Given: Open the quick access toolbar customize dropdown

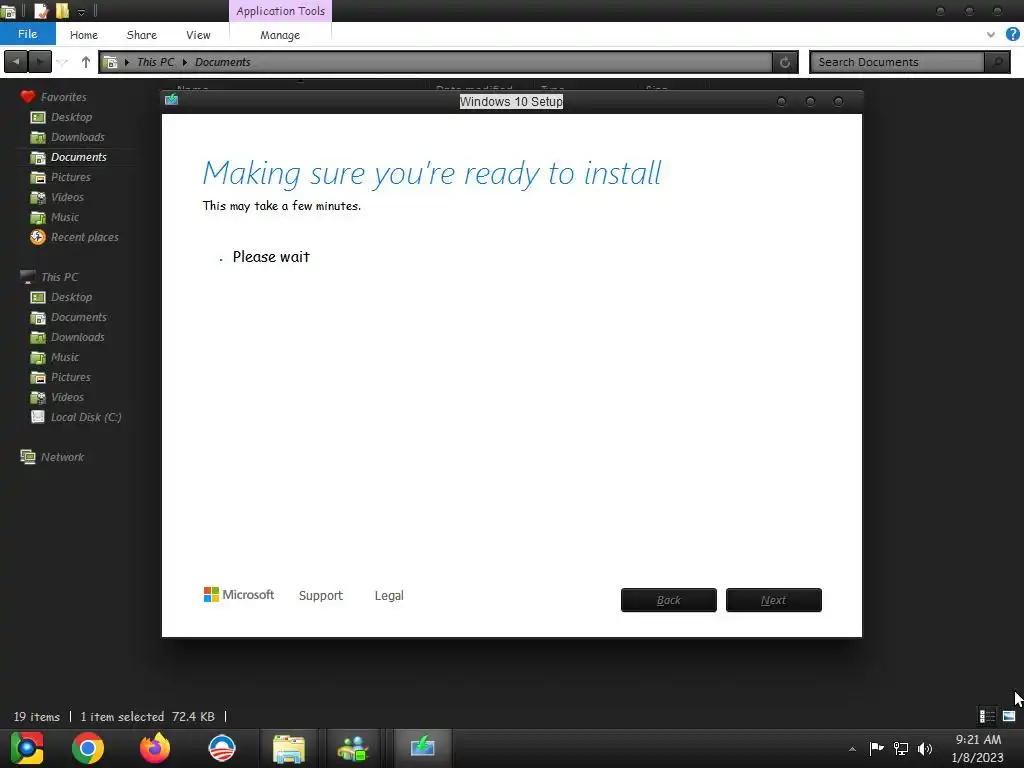Looking at the screenshot, I should click(81, 12).
